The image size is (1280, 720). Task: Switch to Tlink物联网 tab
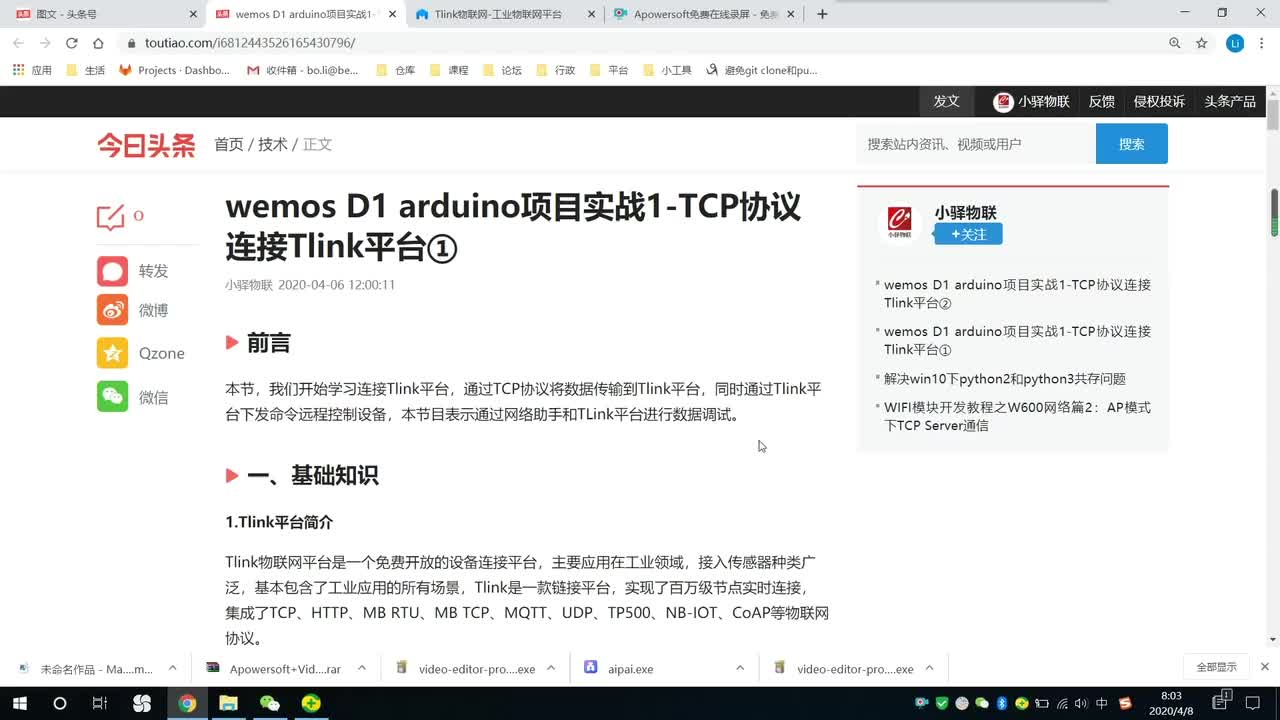[x=503, y=14]
